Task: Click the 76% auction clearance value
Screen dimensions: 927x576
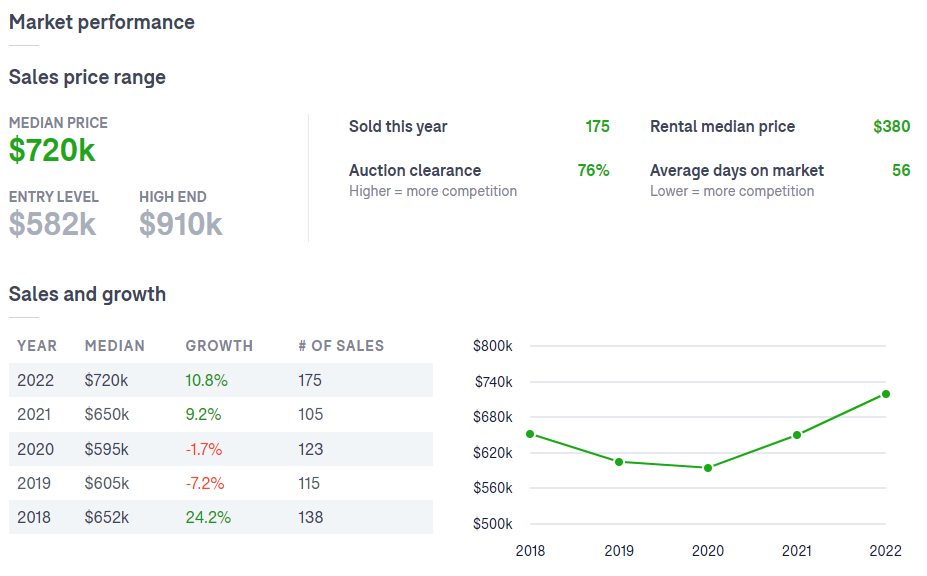Action: (x=593, y=170)
